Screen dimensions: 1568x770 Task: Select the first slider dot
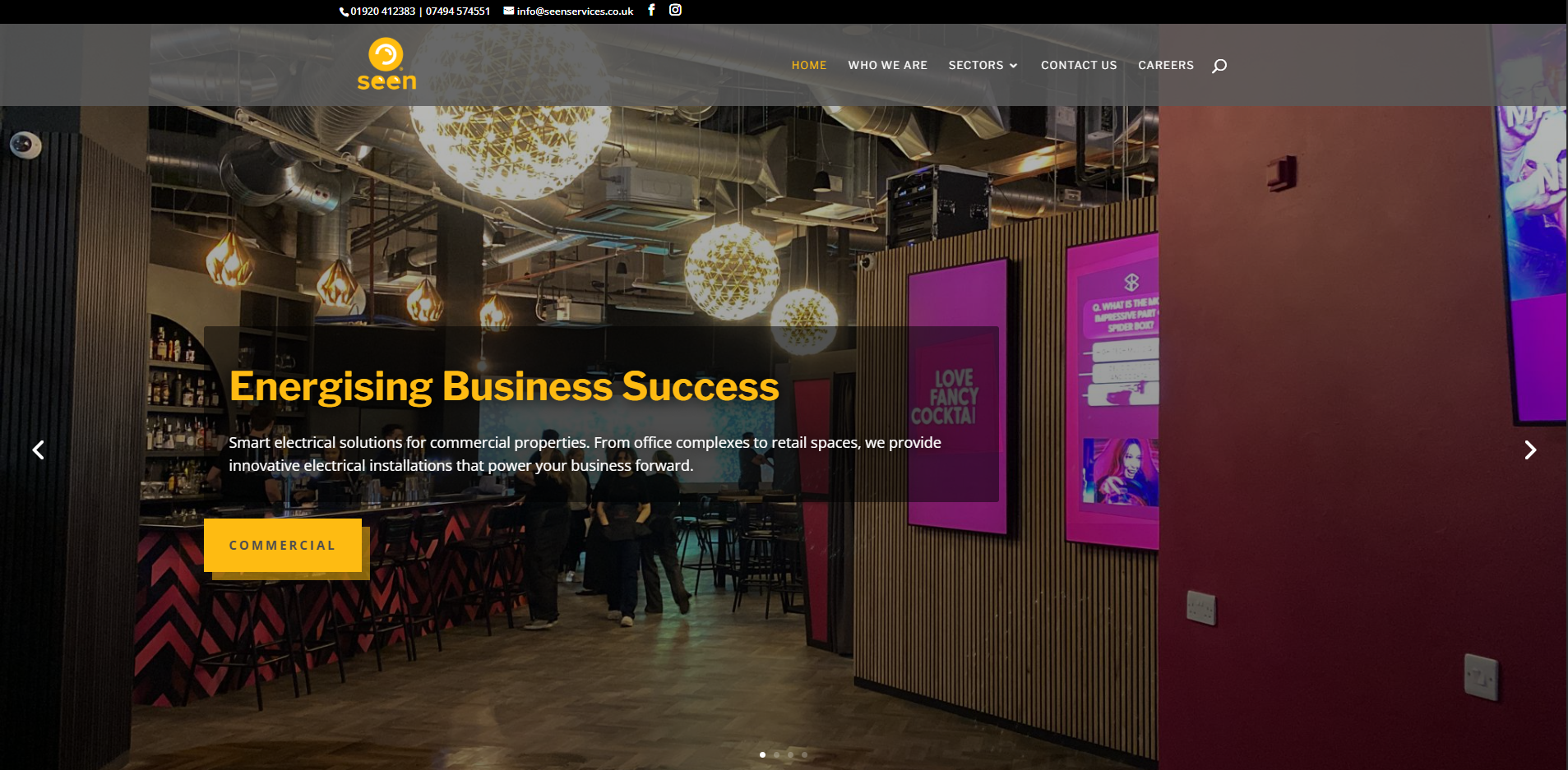coord(762,754)
